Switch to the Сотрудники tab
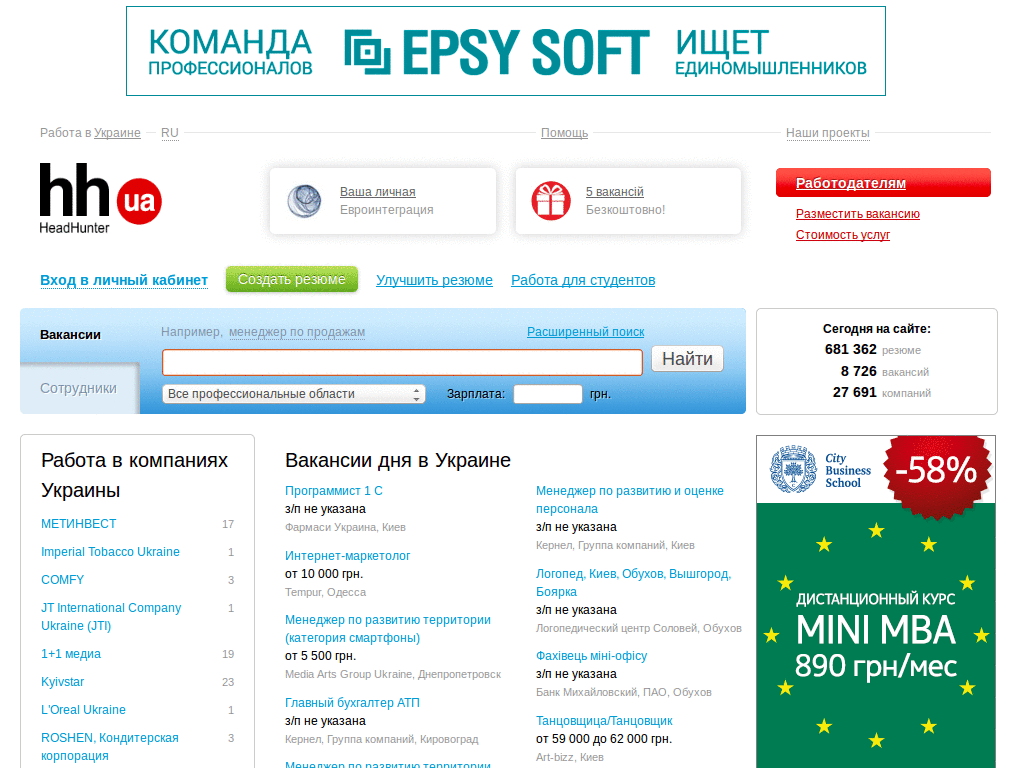Image resolution: width=1024 pixels, height=768 pixels. coord(78,388)
